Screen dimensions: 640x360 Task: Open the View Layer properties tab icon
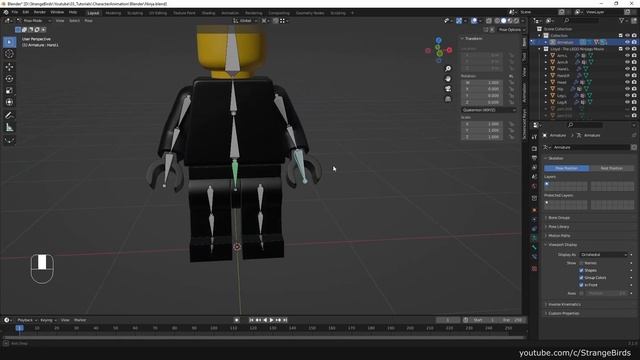(534, 167)
